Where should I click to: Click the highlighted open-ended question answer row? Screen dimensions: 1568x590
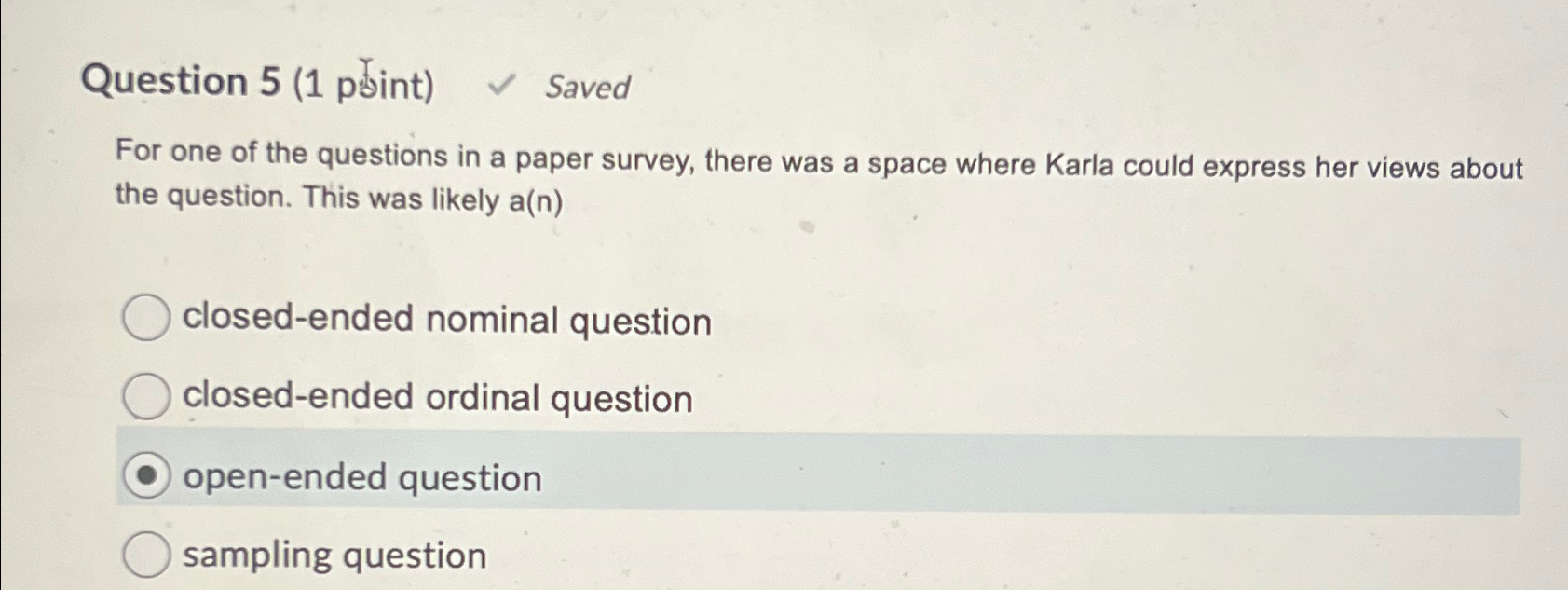click(745, 476)
